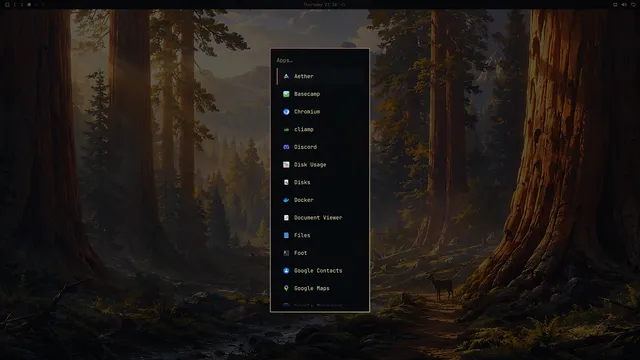Click the Aether app icon
This screenshot has height=360, width=640.
click(286, 76)
